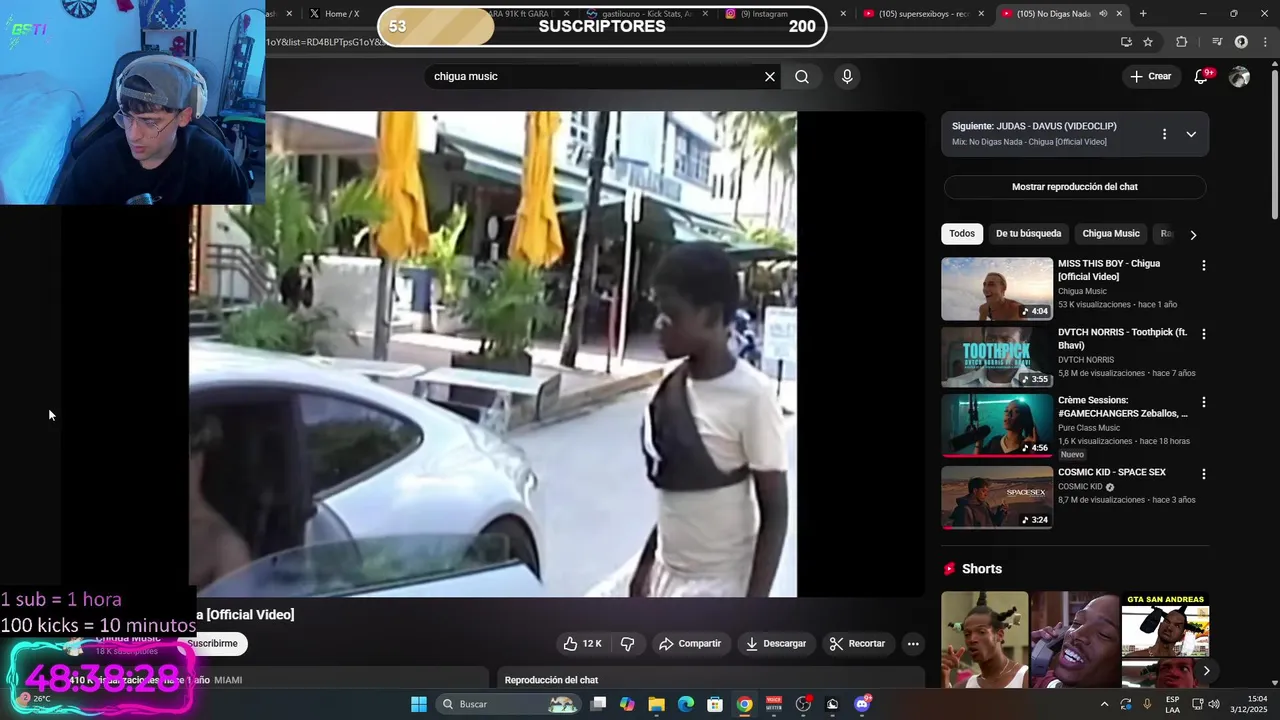The height and width of the screenshot is (720, 1280).
Task: Mute the No Digas Nada tab speaker icon
Action: tap(1103, 14)
